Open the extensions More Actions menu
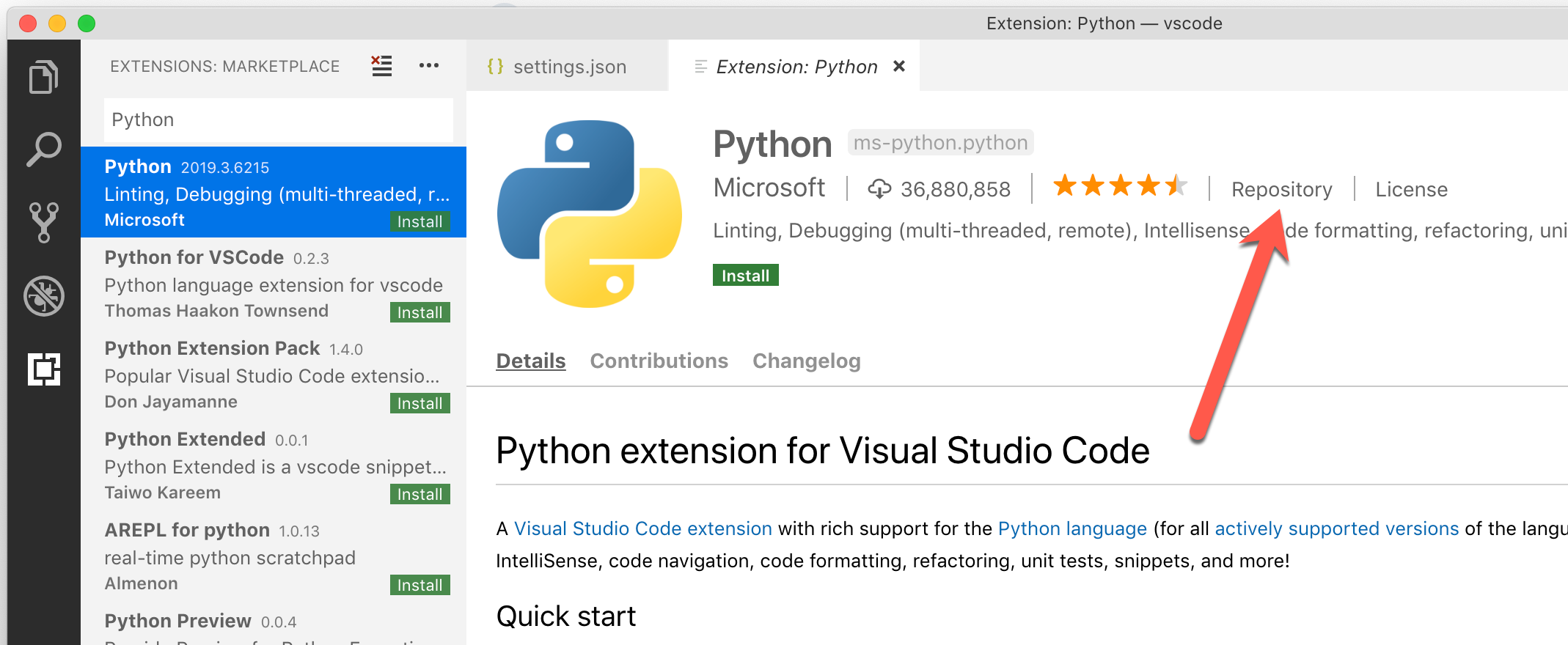 tap(429, 66)
